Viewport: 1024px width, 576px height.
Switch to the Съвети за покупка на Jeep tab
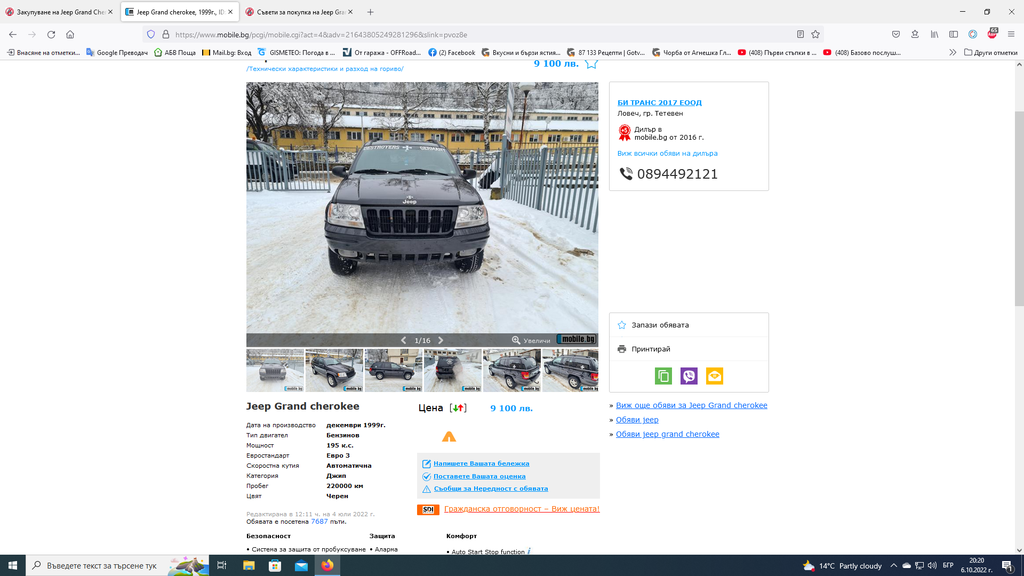[299, 12]
